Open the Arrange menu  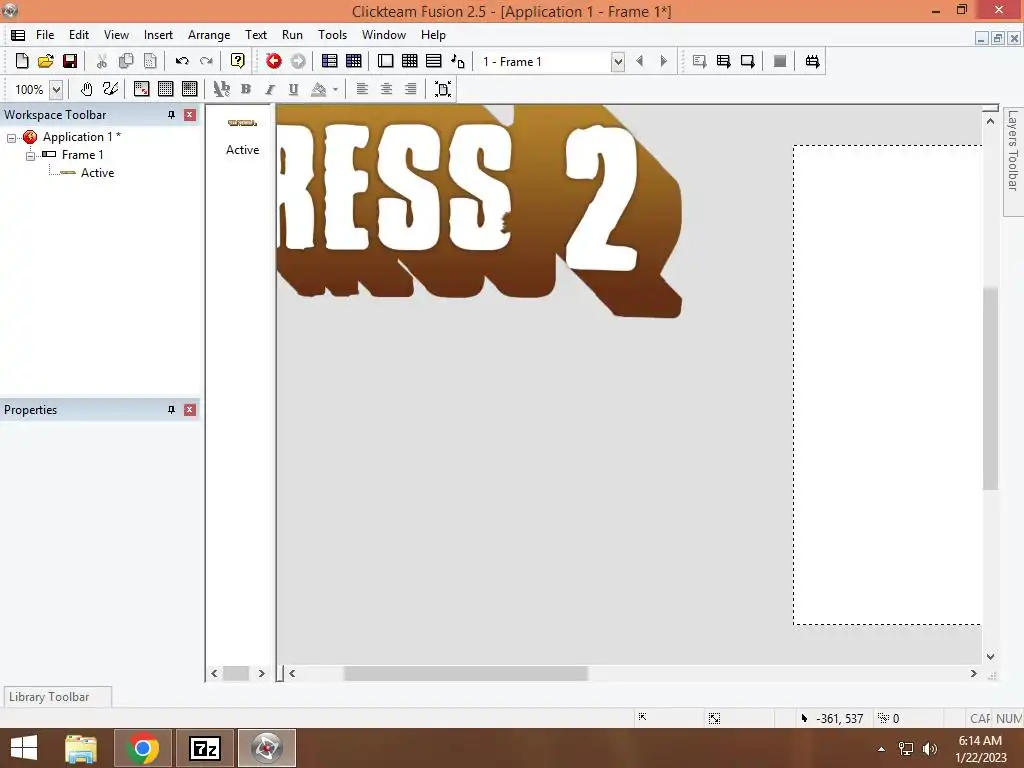(x=209, y=35)
